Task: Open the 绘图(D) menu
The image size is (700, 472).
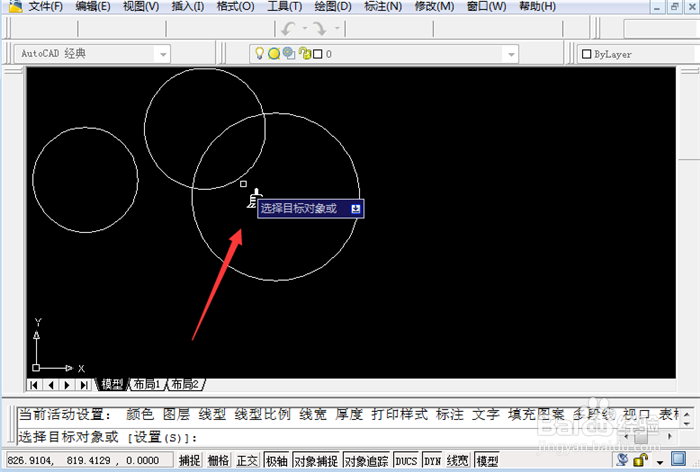Action: tap(333, 6)
